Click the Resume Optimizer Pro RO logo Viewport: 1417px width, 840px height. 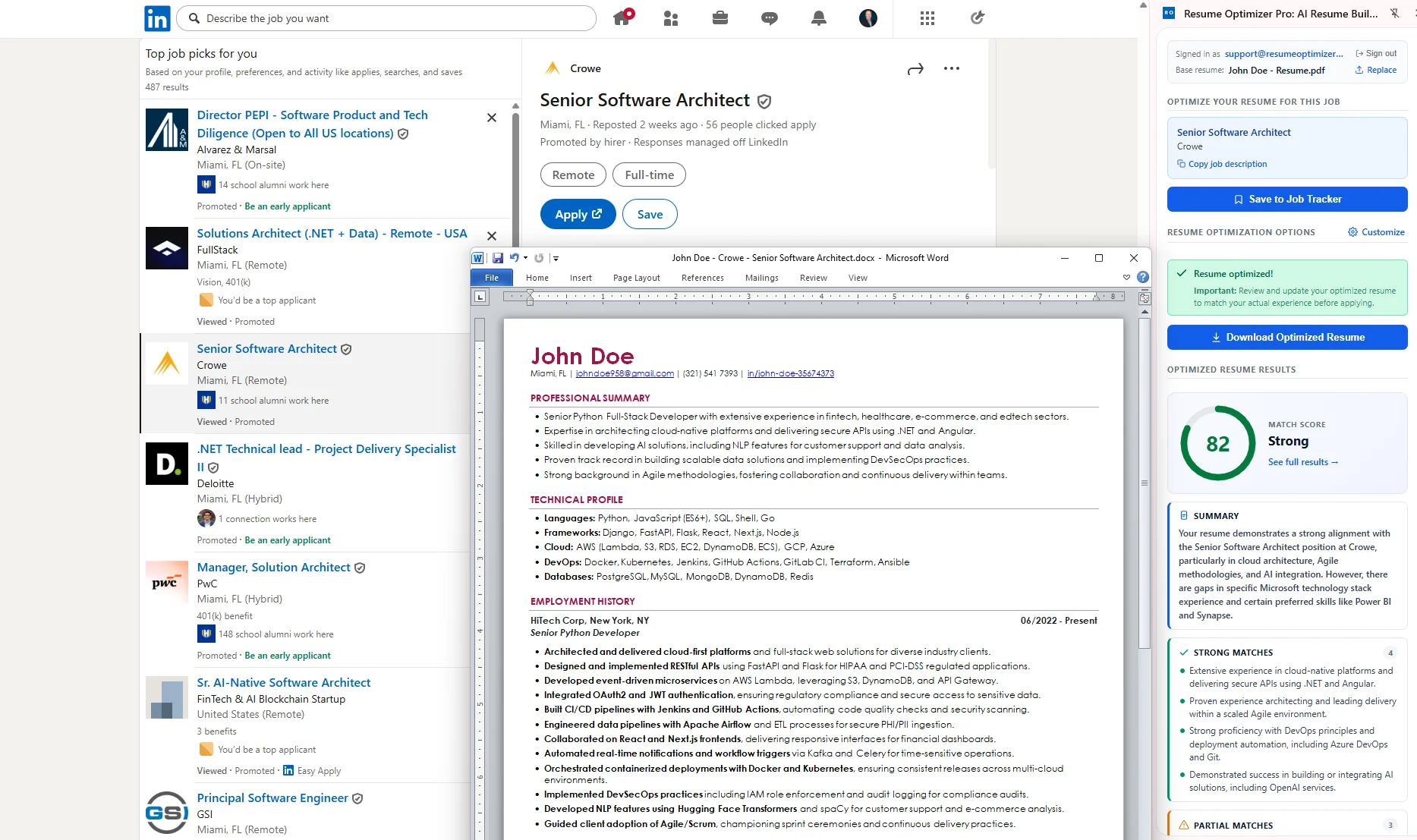point(1169,13)
